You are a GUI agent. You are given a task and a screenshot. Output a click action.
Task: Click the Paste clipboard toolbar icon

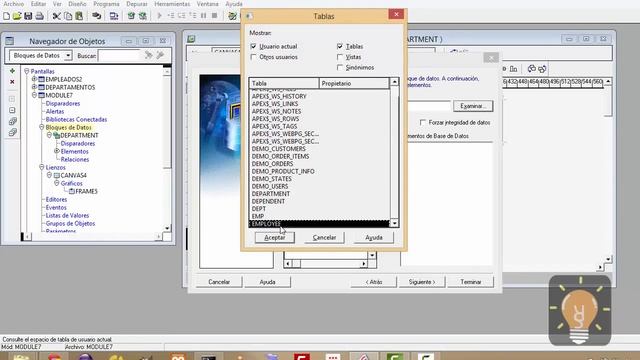coord(79,16)
